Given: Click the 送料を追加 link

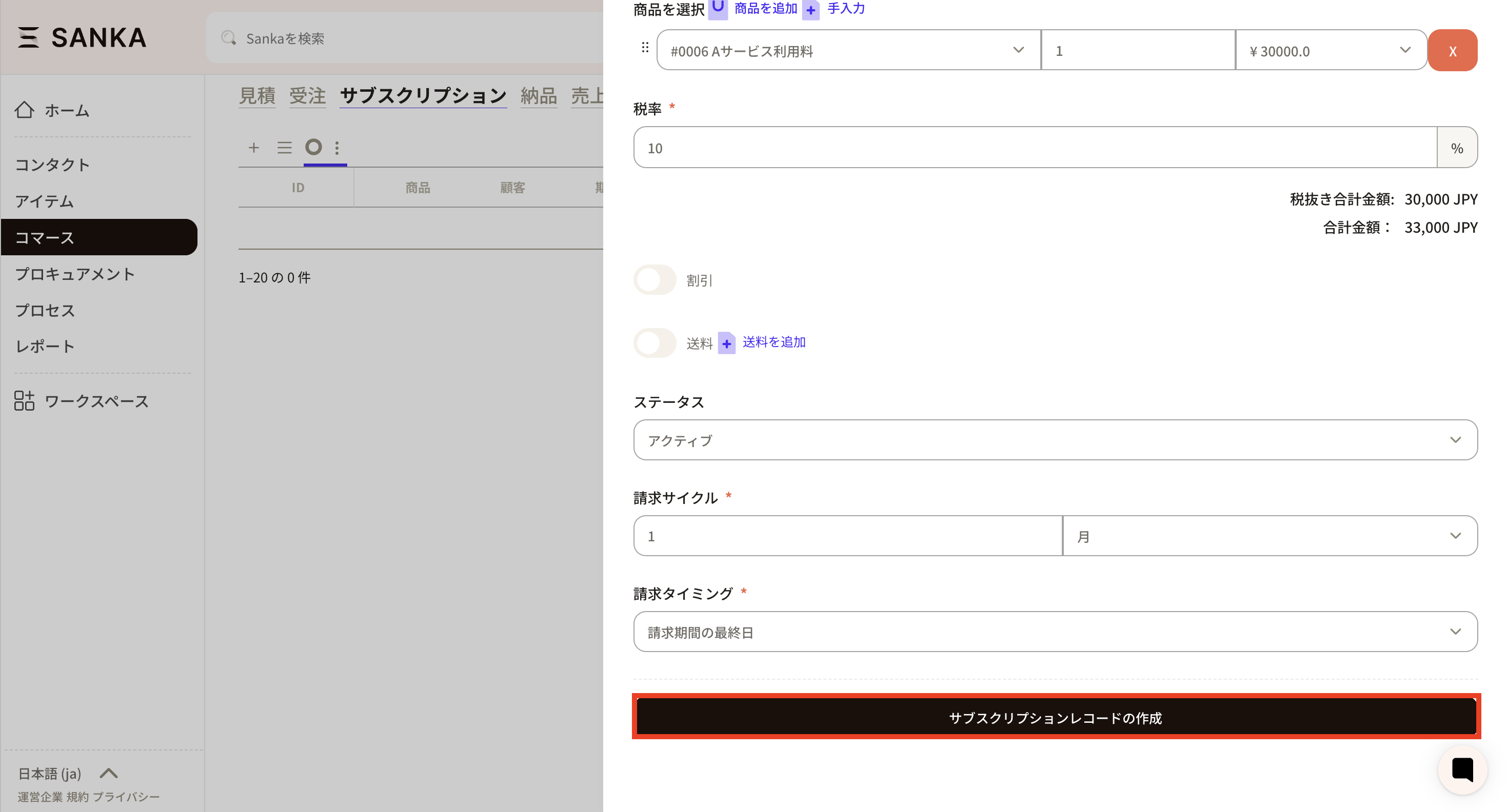Looking at the screenshot, I should tap(774, 342).
